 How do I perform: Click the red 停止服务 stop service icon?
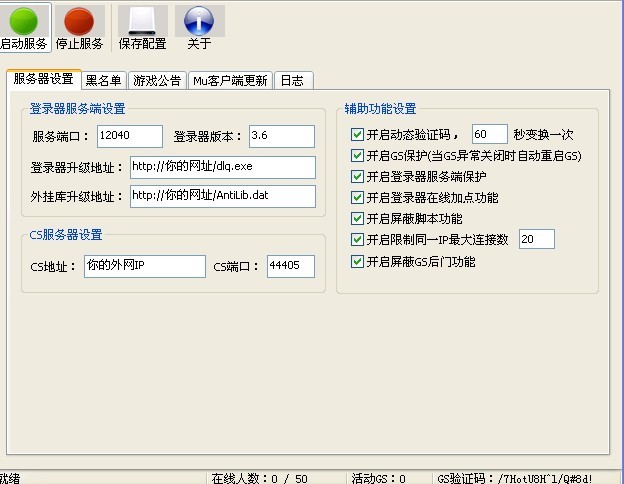click(x=79, y=21)
